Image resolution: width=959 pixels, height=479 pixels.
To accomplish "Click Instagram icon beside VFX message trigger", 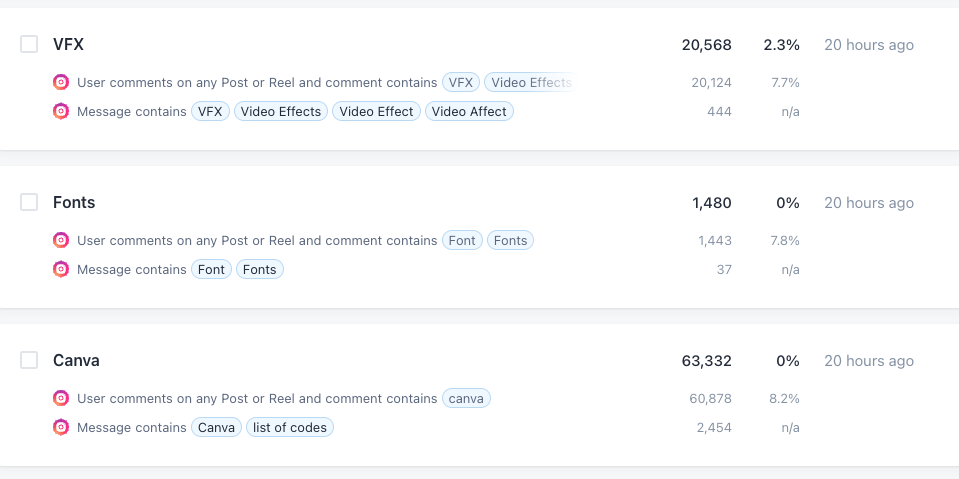I will 61,111.
